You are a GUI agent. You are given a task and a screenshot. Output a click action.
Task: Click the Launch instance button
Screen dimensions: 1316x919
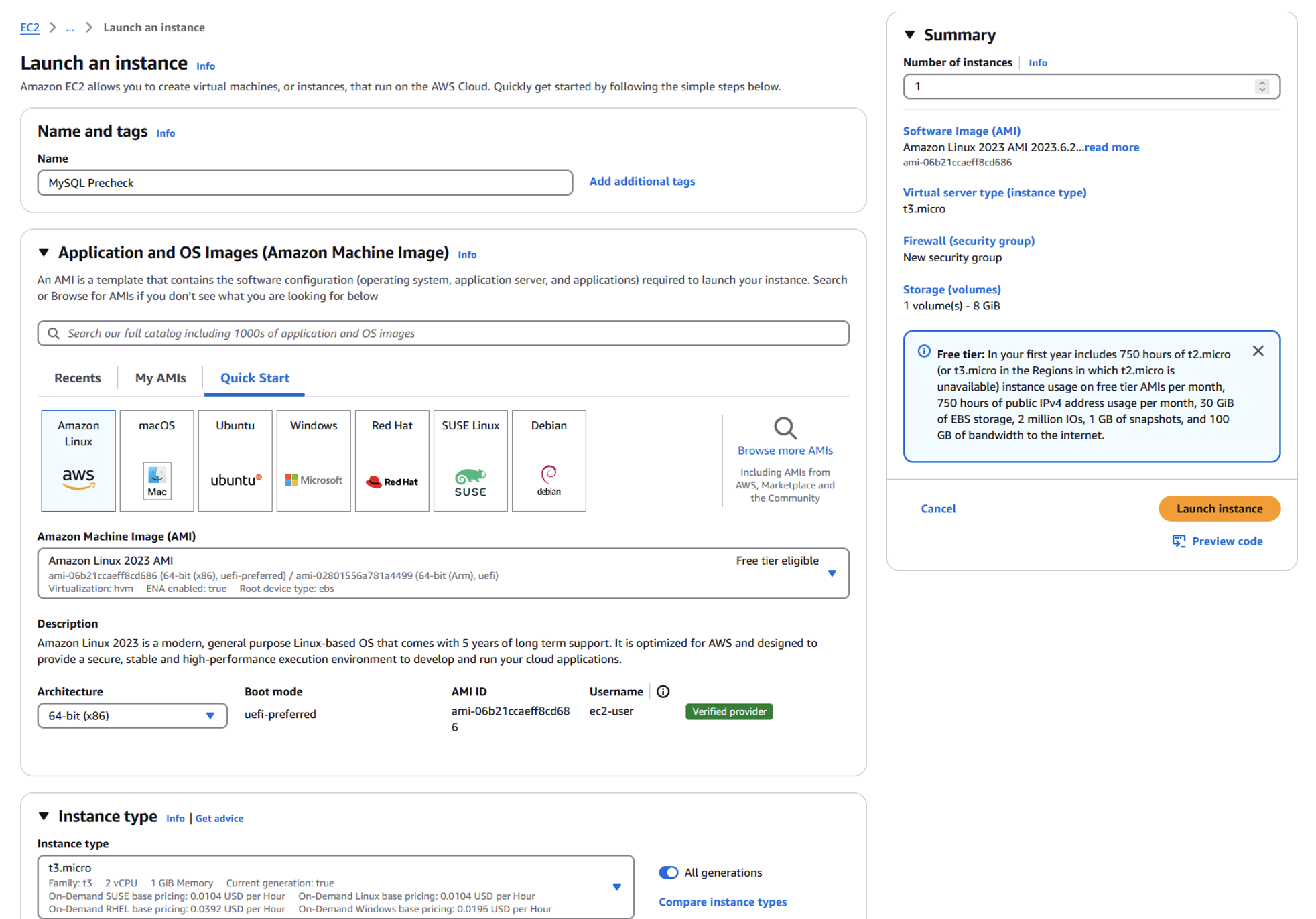1219,508
